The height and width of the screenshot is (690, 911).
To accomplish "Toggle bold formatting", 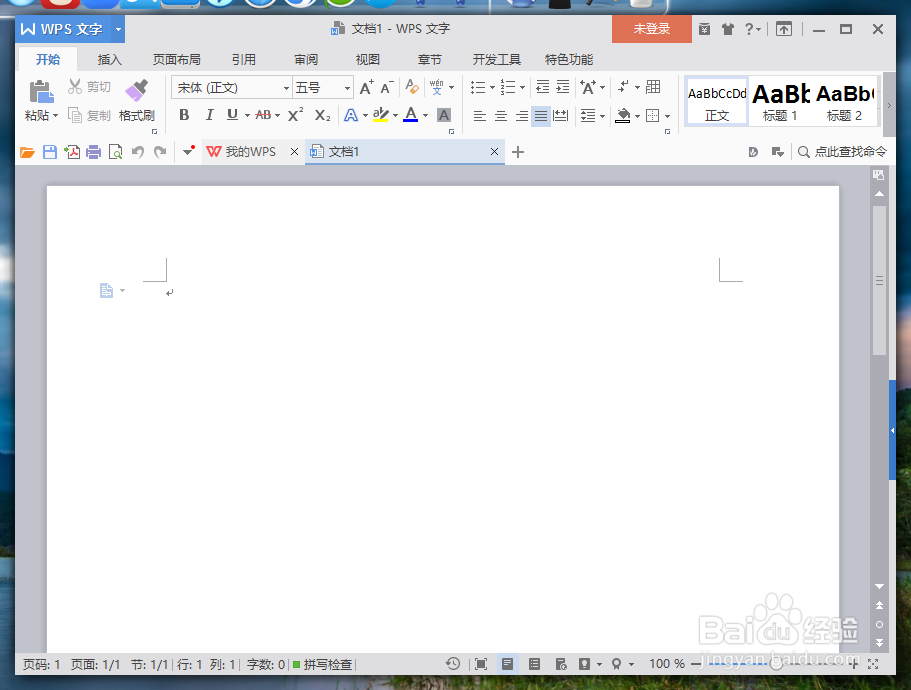I will click(x=184, y=116).
